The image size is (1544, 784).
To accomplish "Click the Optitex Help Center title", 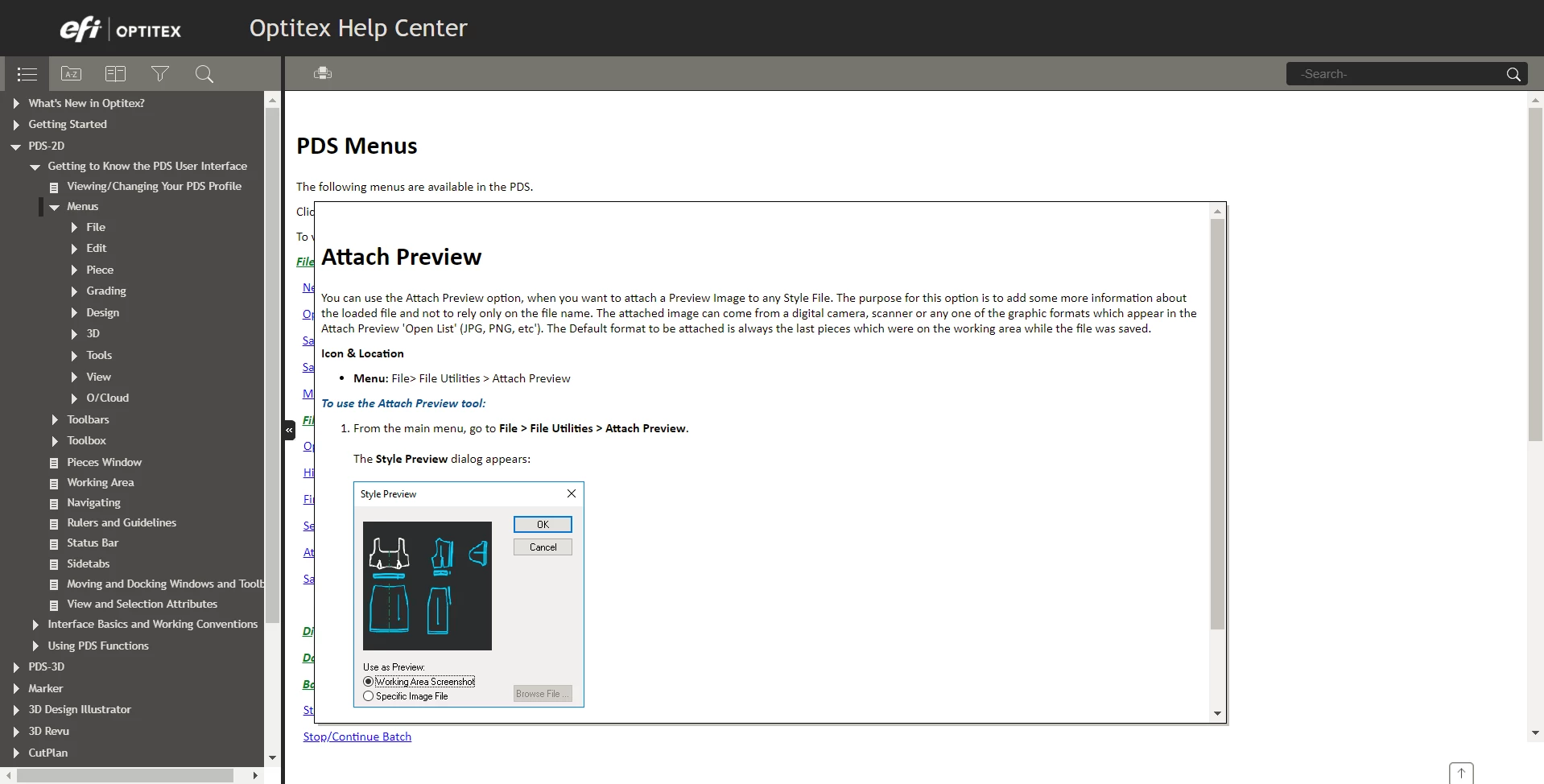I will click(x=358, y=28).
